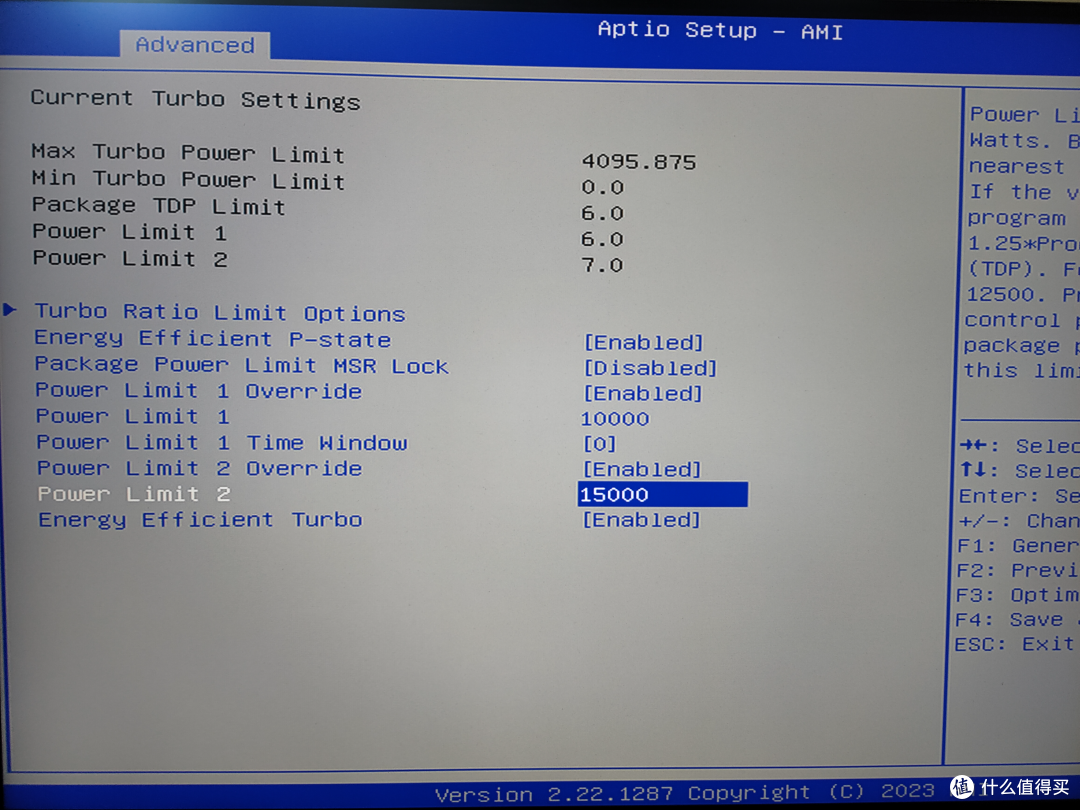The width and height of the screenshot is (1080, 810).
Task: Toggle Energy Efficient P-state Enabled value
Action: pyautogui.click(x=643, y=342)
